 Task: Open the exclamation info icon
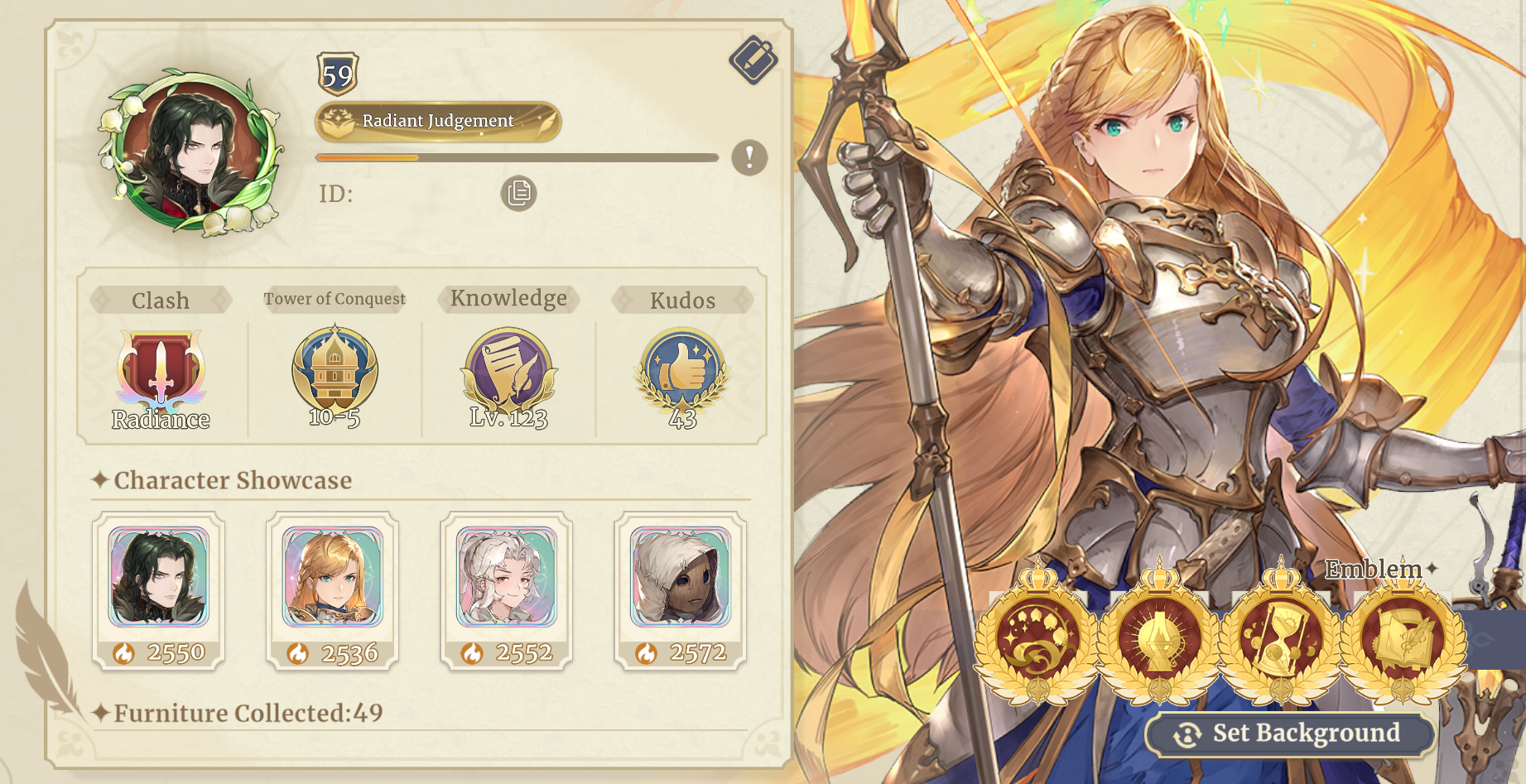point(749,157)
